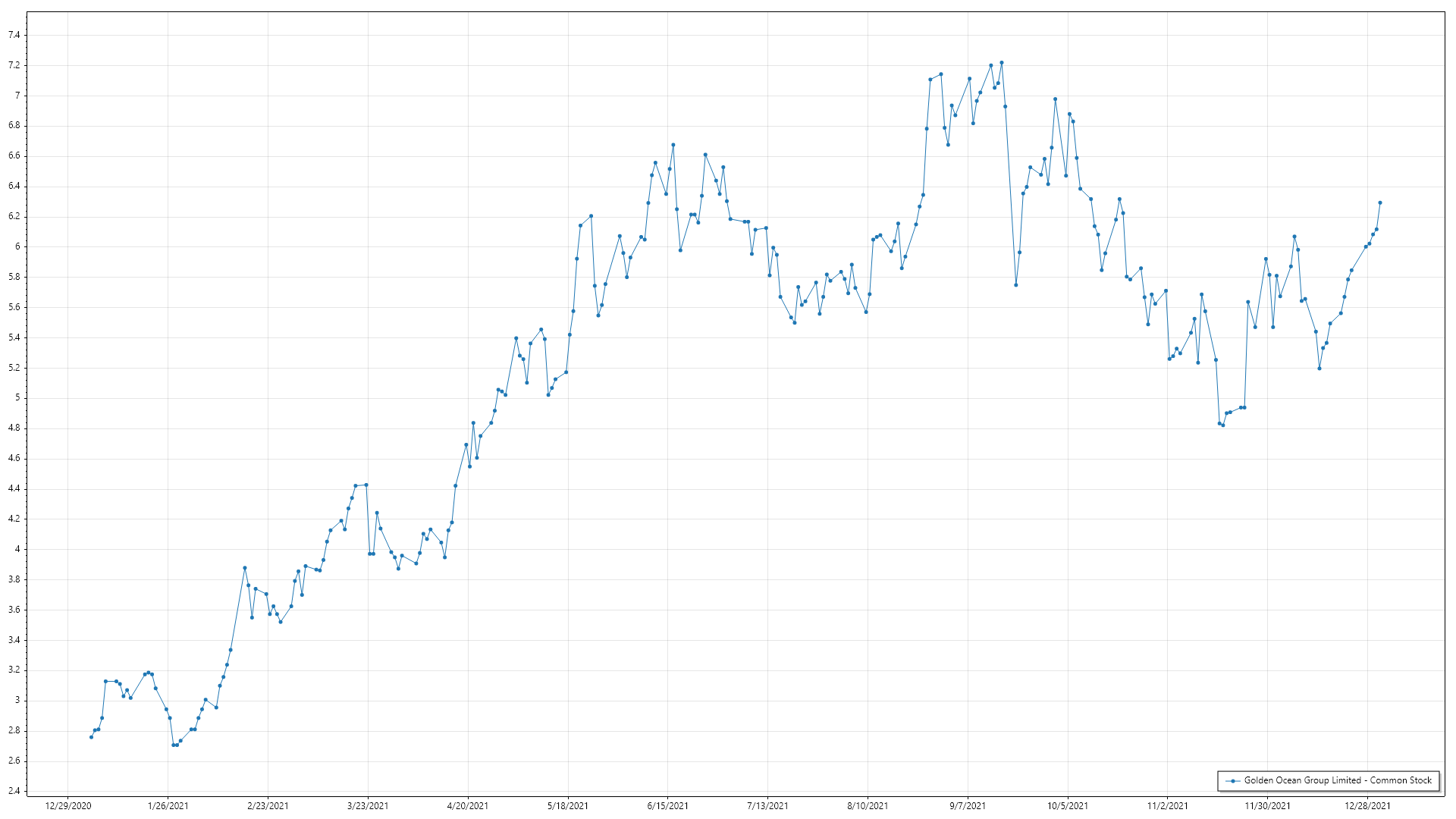Click the 5/18/2021 x-axis date
This screenshot has height=819, width=1456.
click(568, 806)
